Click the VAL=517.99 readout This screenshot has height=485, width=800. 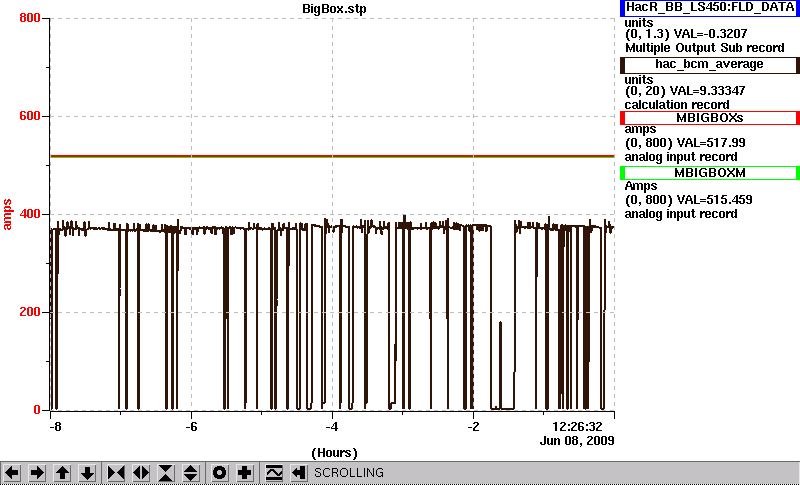click(x=710, y=143)
